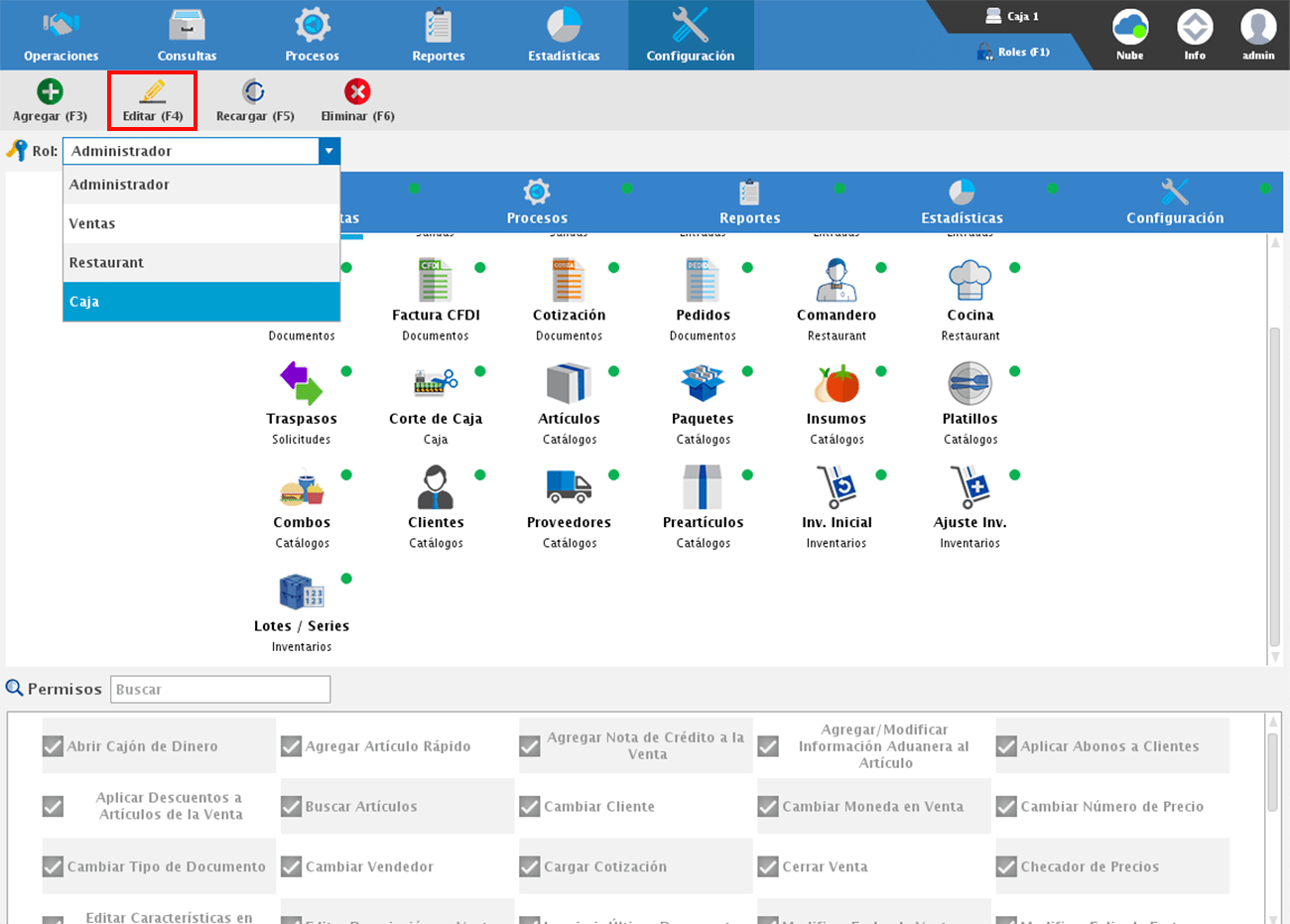Image resolution: width=1290 pixels, height=924 pixels.
Task: Open the Proveedores catalog icon
Action: pyautogui.click(x=569, y=488)
